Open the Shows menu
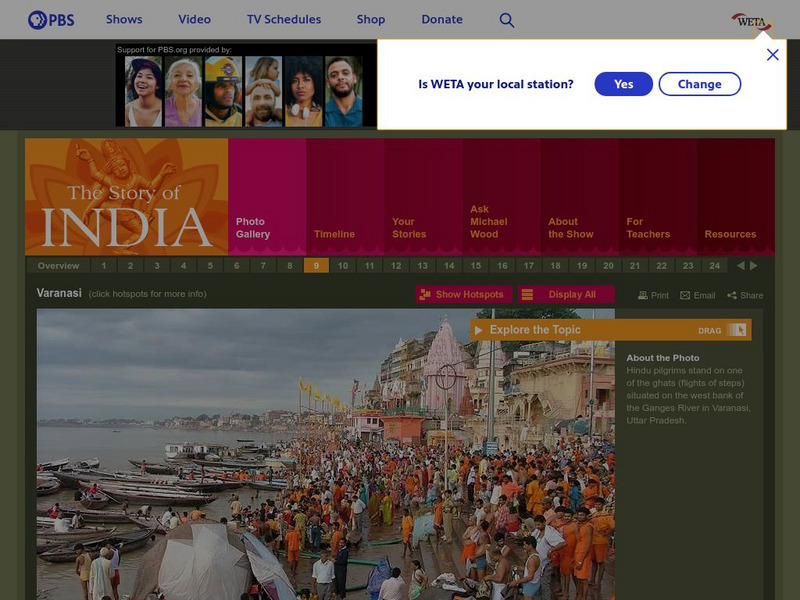The width and height of the screenshot is (800, 600). 124,19
